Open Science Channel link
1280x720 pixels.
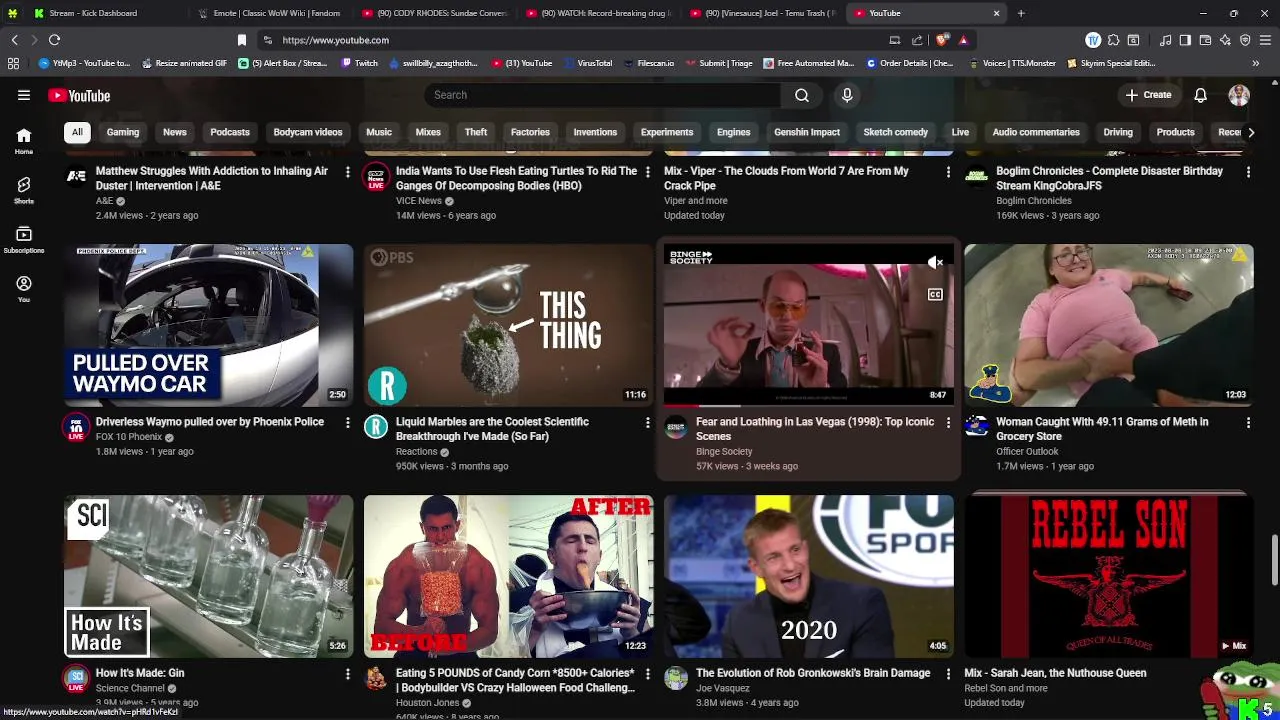[130, 688]
